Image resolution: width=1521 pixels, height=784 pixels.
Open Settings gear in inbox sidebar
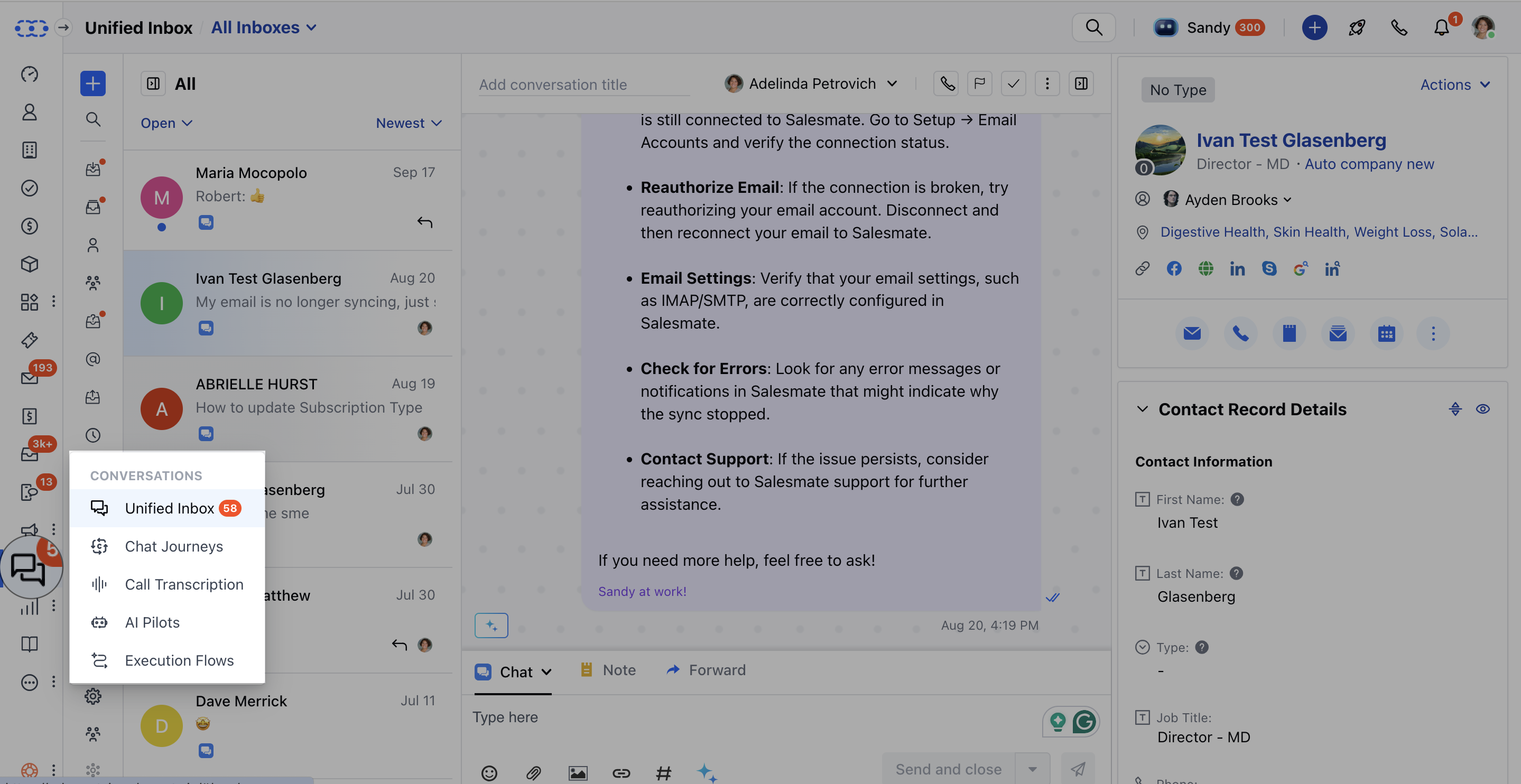92,696
